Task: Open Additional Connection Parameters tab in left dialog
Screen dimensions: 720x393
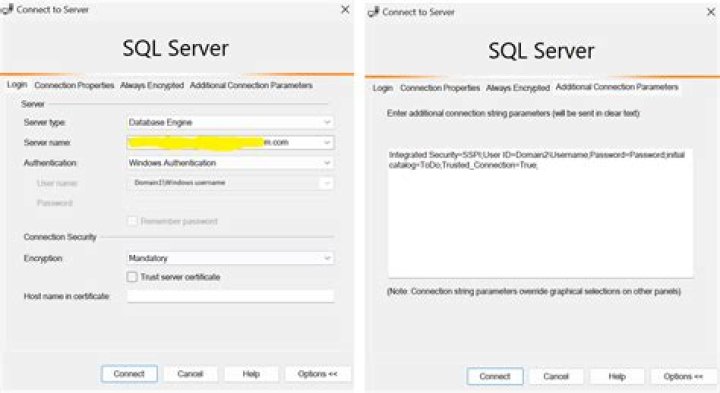Action: click(x=251, y=85)
